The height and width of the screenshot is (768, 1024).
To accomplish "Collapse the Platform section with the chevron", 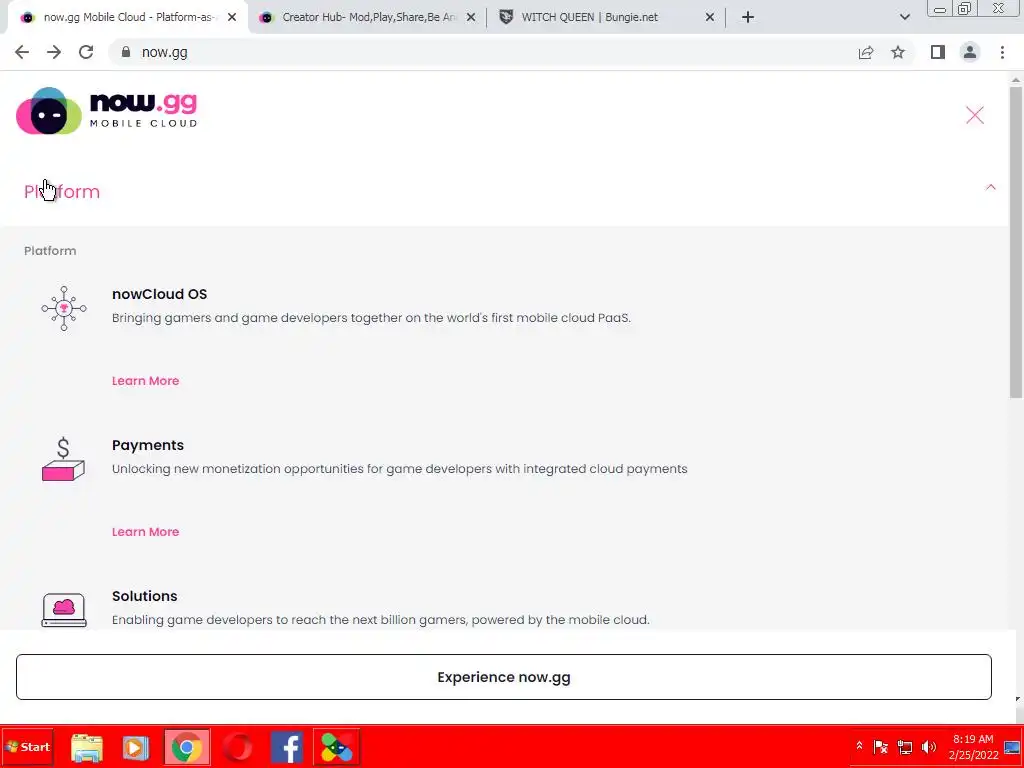I will 991,187.
